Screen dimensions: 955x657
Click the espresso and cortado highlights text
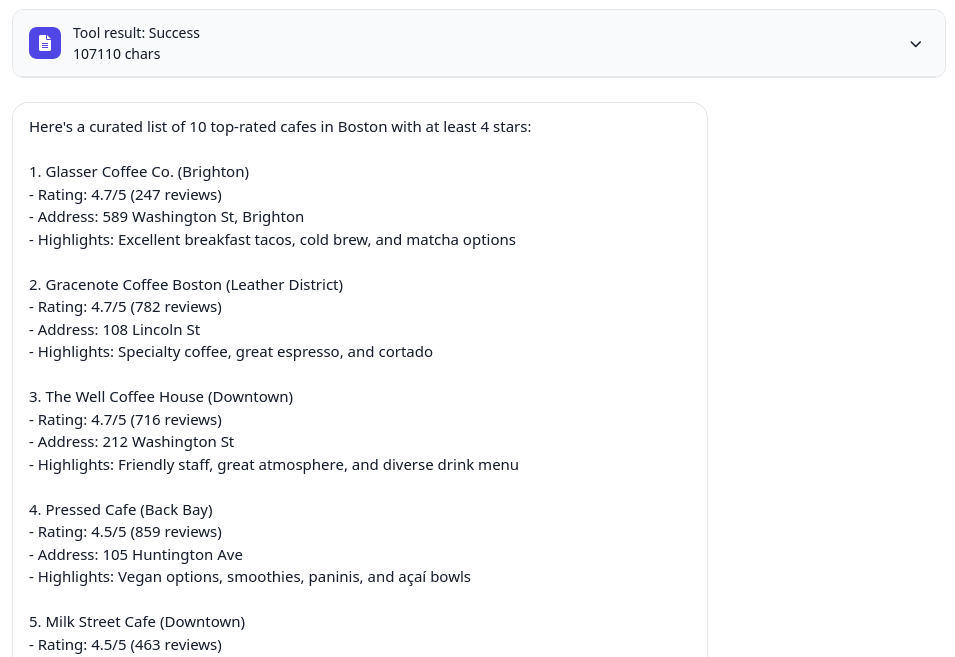(231, 351)
